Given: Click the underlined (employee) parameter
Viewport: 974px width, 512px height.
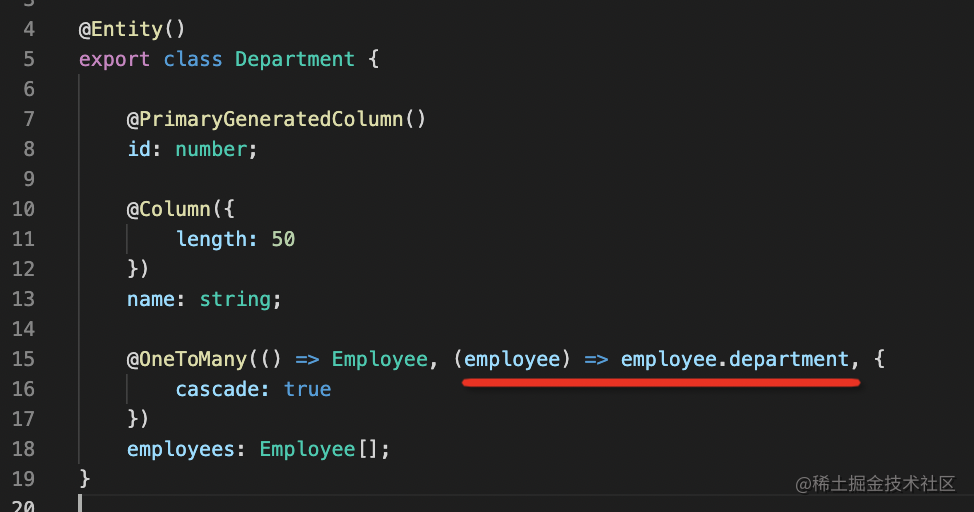Looking at the screenshot, I should [512, 359].
